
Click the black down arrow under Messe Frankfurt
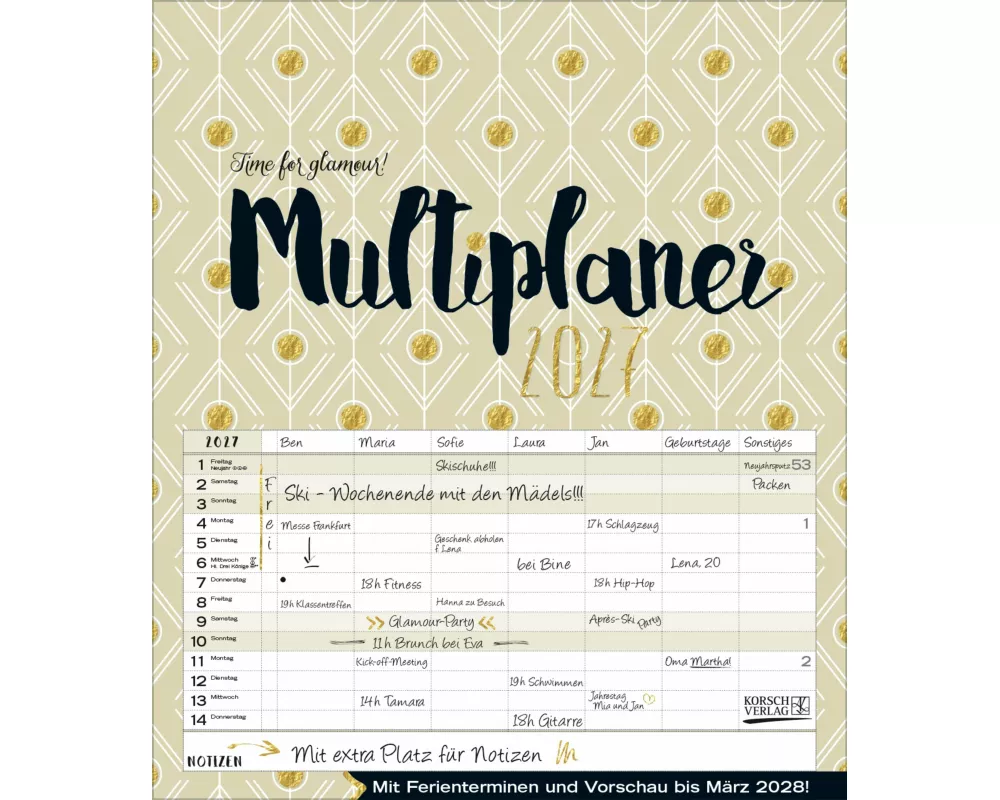coord(311,552)
